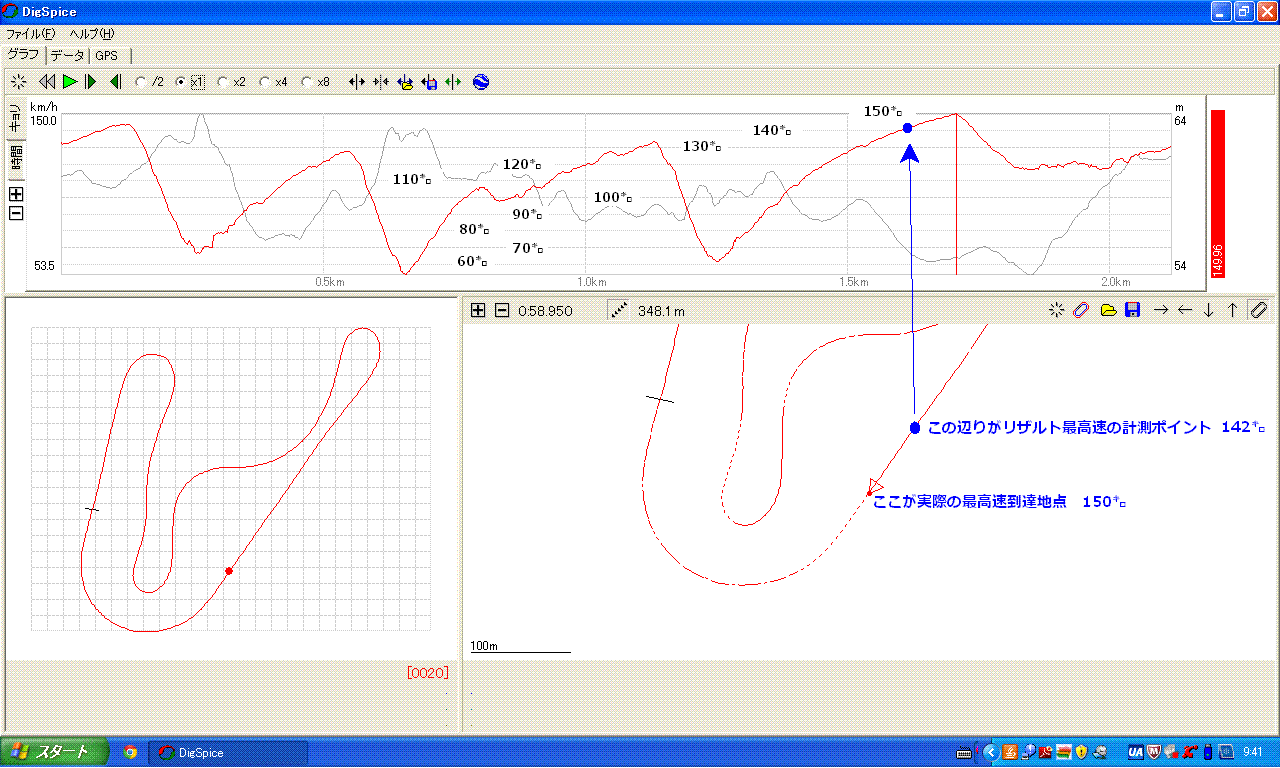
Task: Click the red speed level bar
Action: pos(1217,193)
